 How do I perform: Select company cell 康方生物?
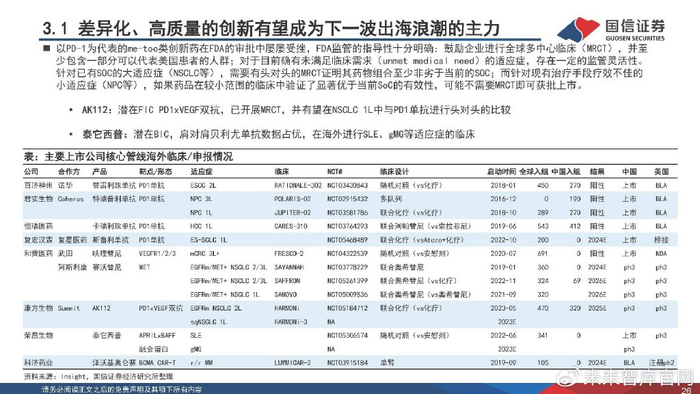pos(38,308)
